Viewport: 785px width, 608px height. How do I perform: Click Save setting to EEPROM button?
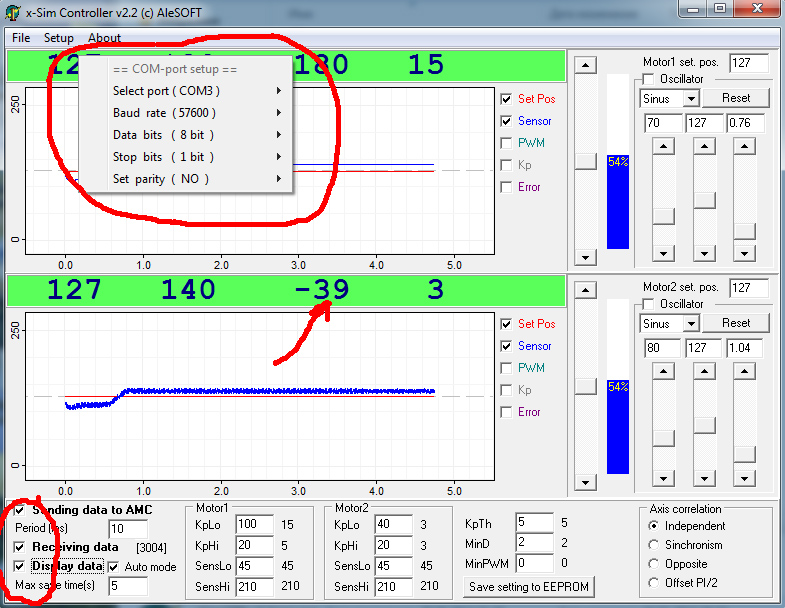[530, 587]
